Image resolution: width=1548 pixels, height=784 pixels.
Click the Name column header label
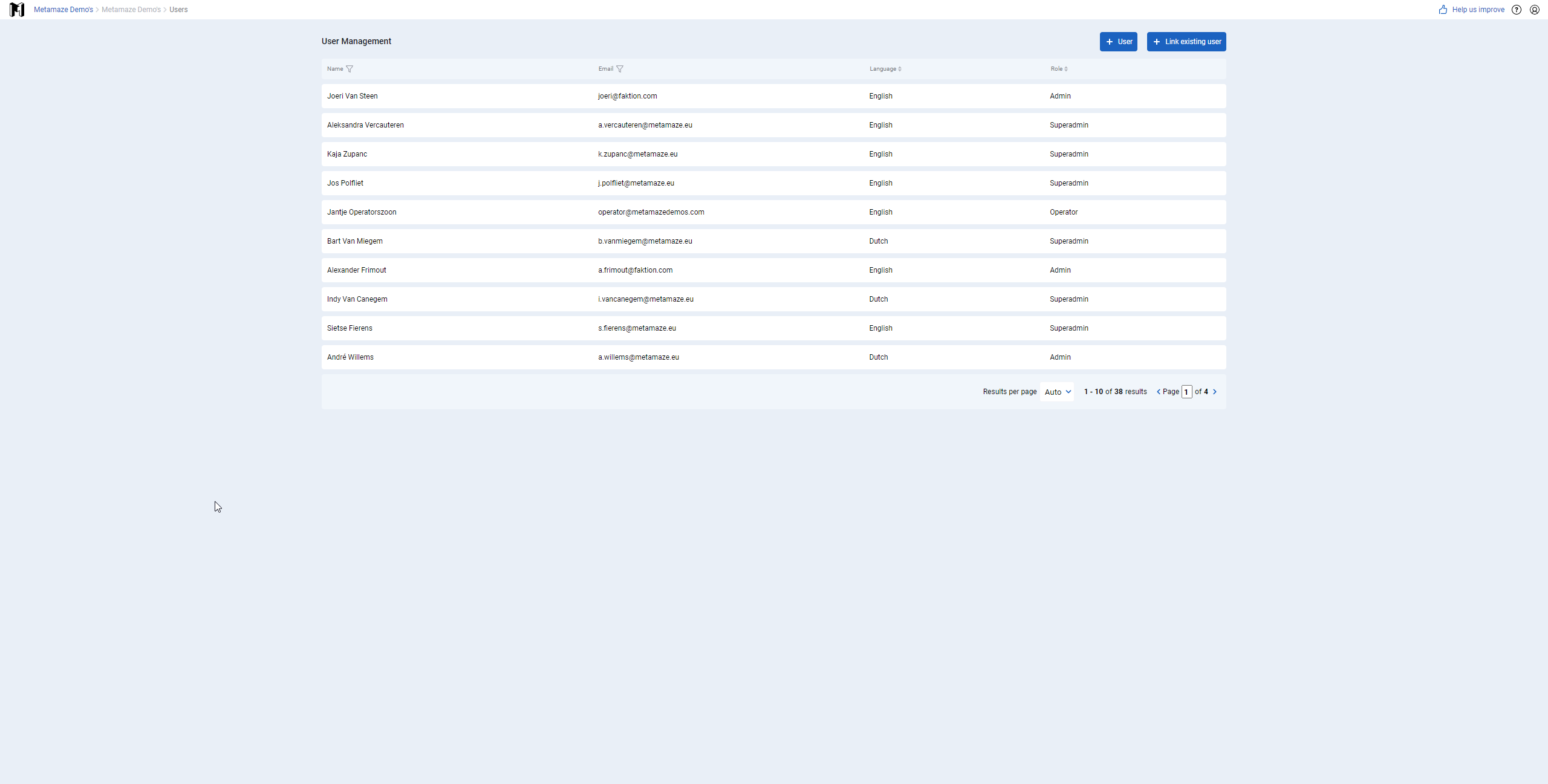[335, 69]
